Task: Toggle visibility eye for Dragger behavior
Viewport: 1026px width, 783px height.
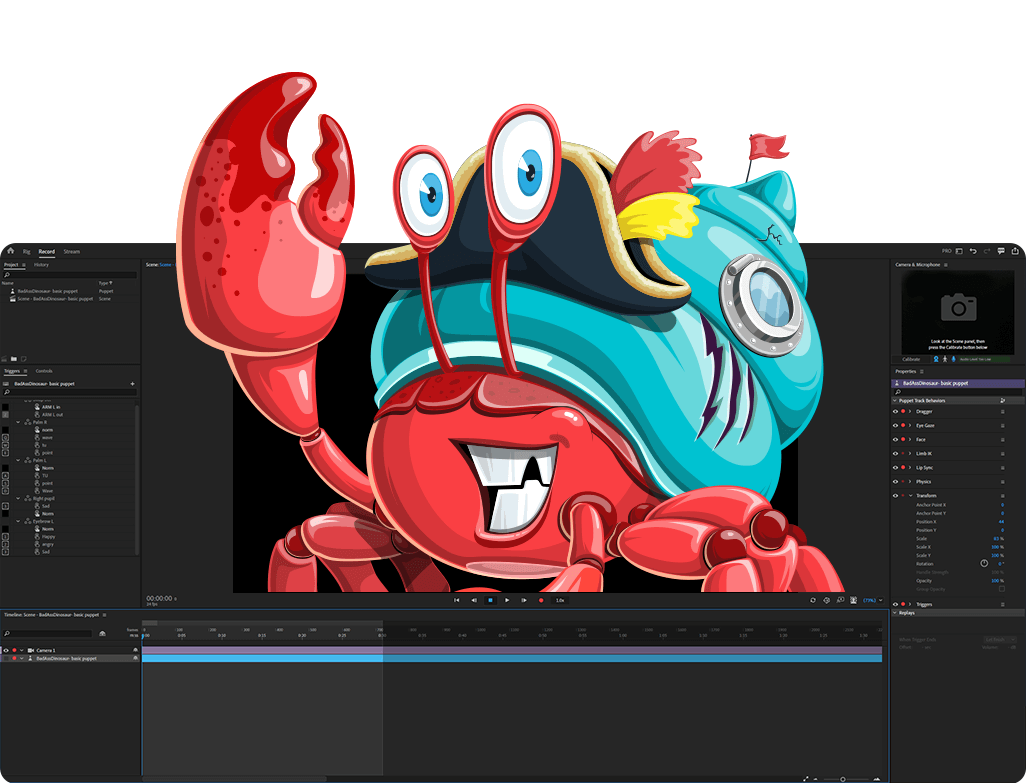Action: click(895, 411)
